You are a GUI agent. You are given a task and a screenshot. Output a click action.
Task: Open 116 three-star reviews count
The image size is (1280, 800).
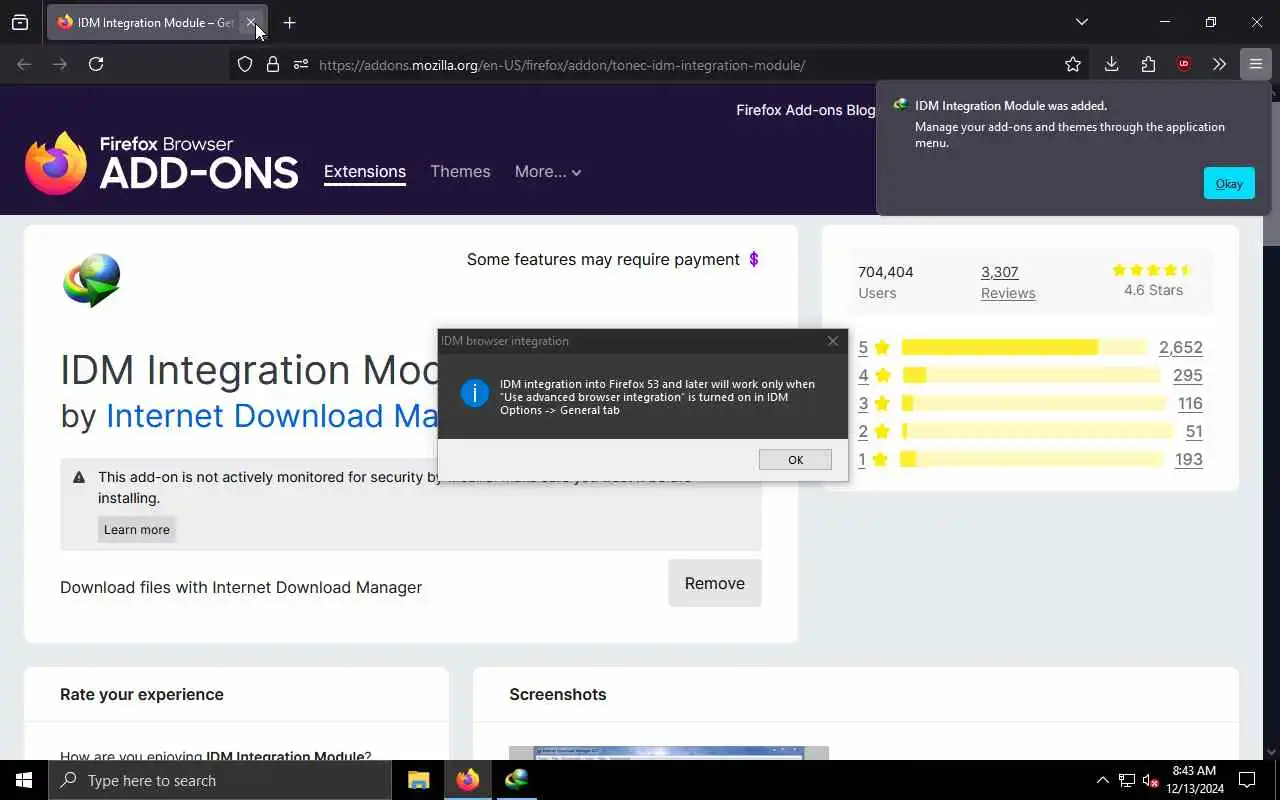point(1190,403)
